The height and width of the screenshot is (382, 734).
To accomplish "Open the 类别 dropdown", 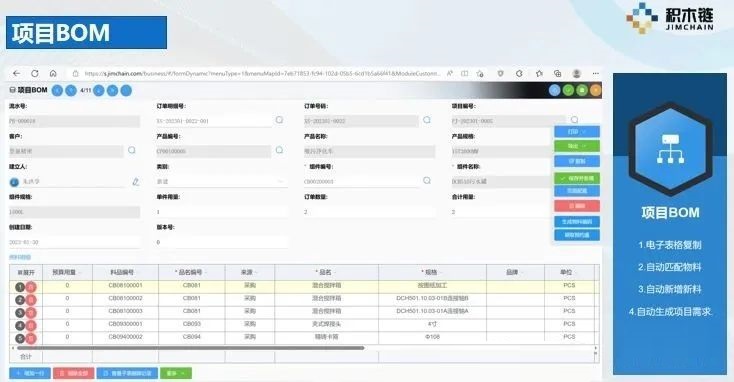I will pyautogui.click(x=221, y=181).
